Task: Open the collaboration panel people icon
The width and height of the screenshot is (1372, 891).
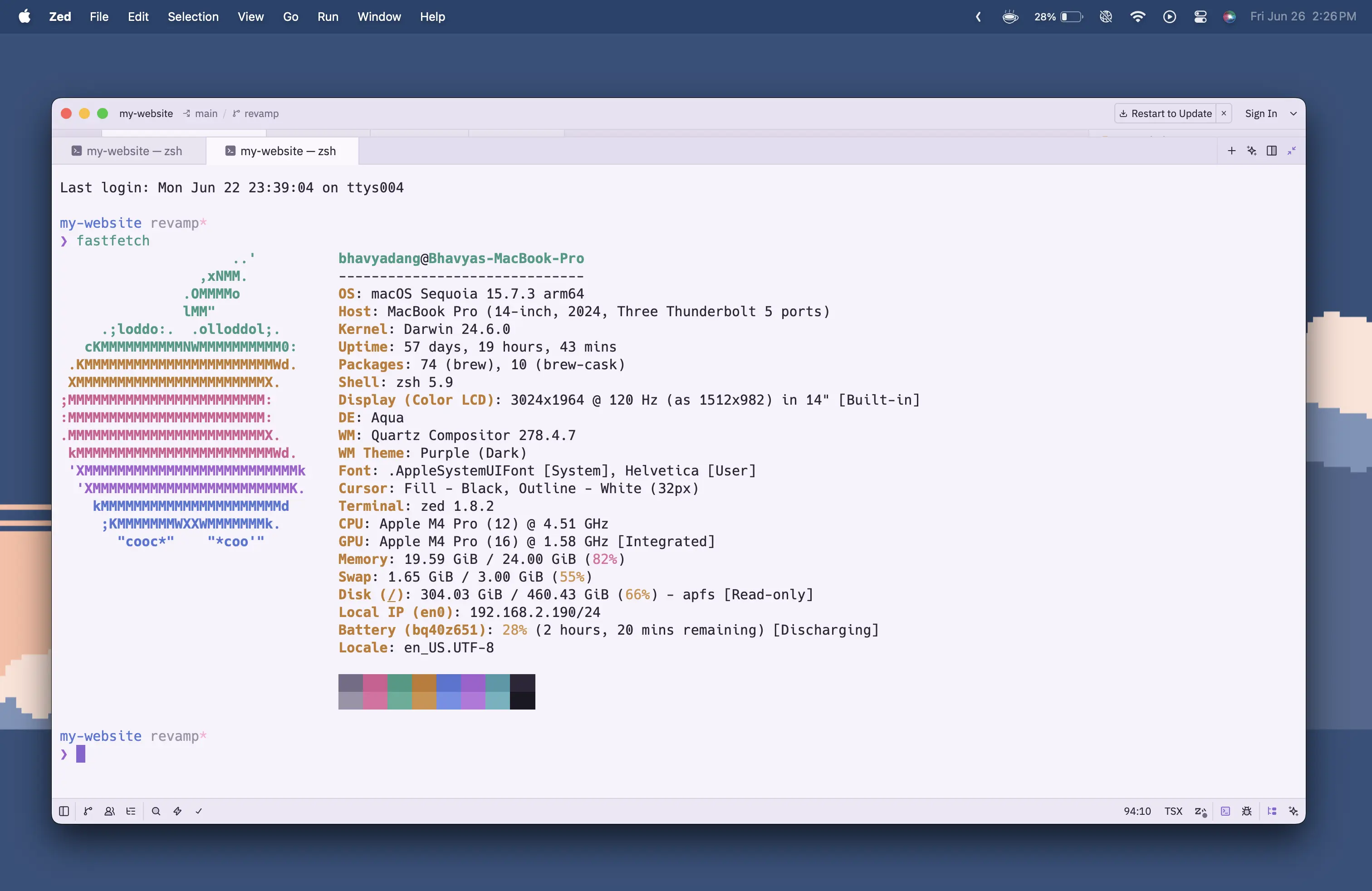Action: pyautogui.click(x=109, y=811)
